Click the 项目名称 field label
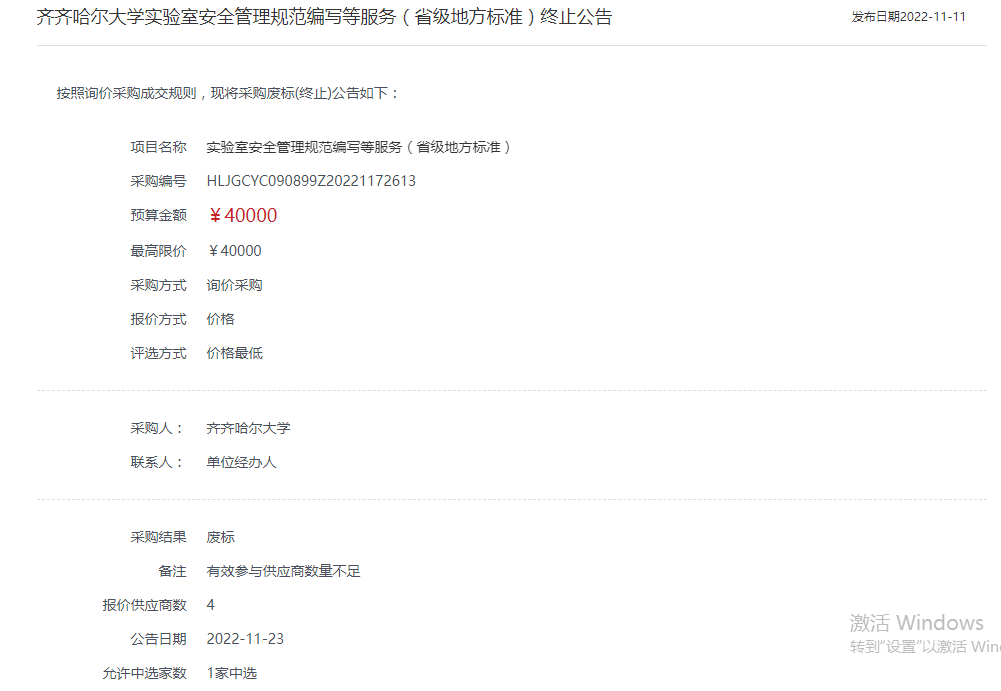The width and height of the screenshot is (1001, 691). coord(158,147)
